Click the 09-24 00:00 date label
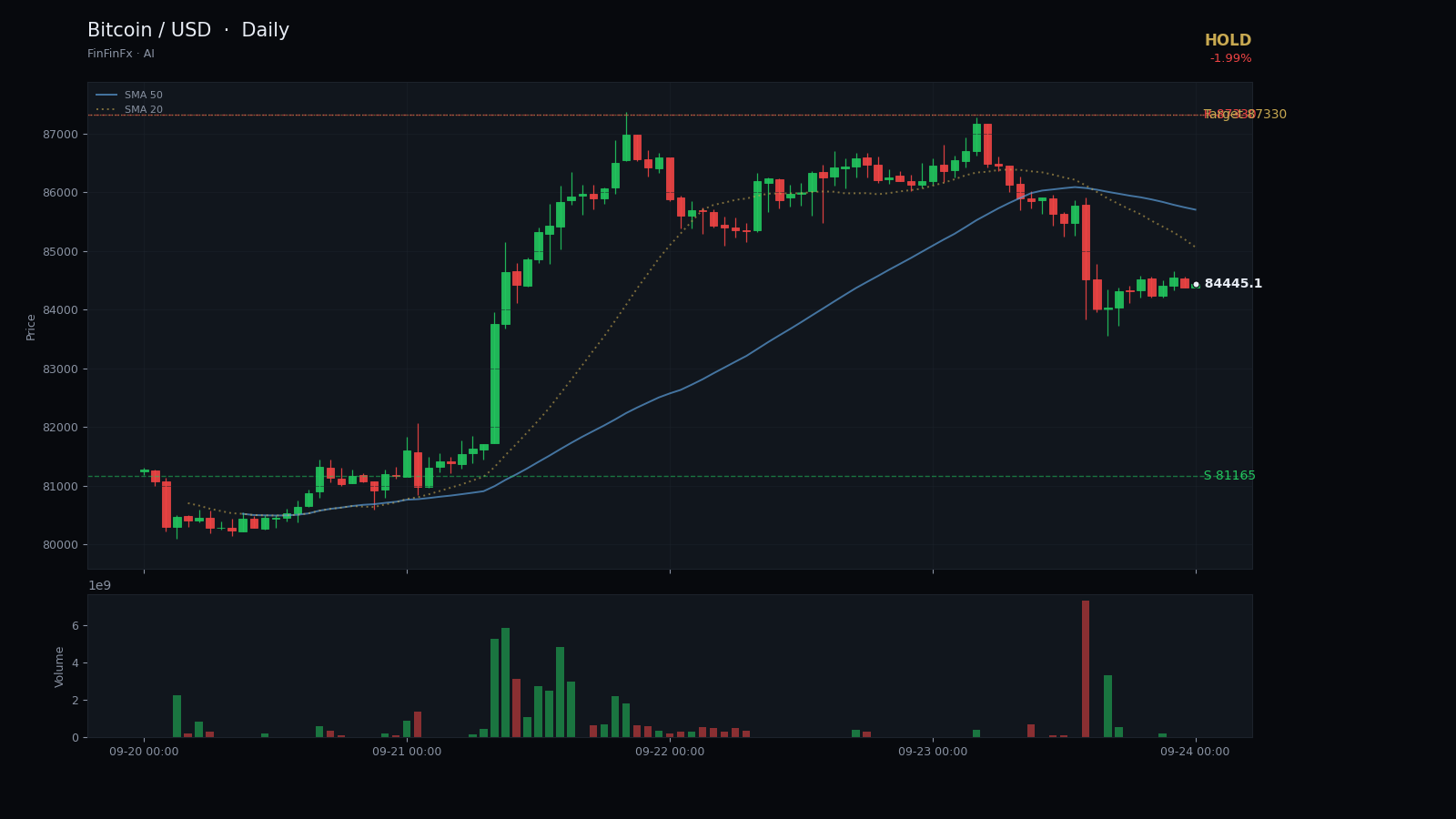Viewport: 1456px width, 819px height. coord(1195,752)
